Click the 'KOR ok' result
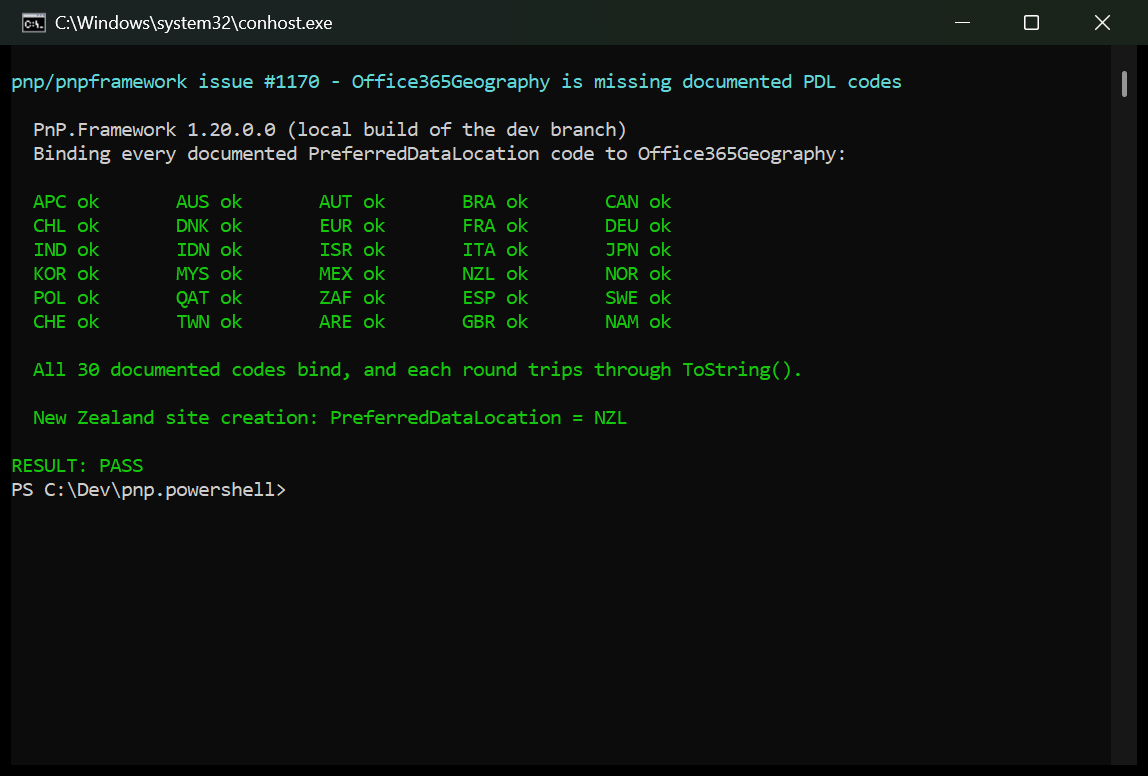The height and width of the screenshot is (776, 1148). point(66,274)
